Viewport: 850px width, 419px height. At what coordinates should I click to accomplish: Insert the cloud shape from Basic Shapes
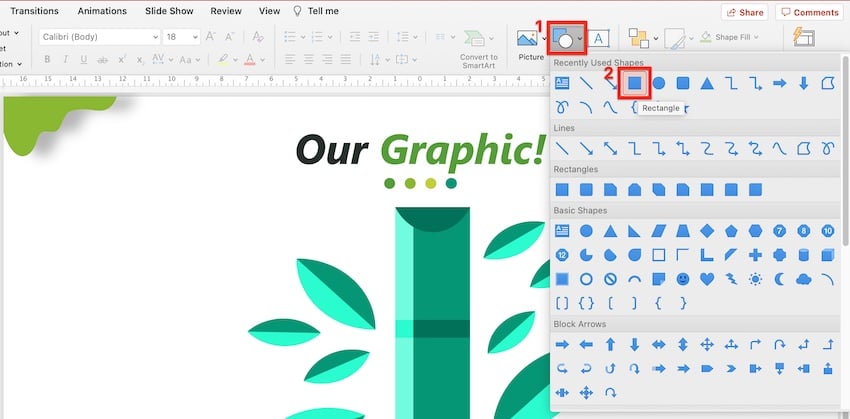803,278
